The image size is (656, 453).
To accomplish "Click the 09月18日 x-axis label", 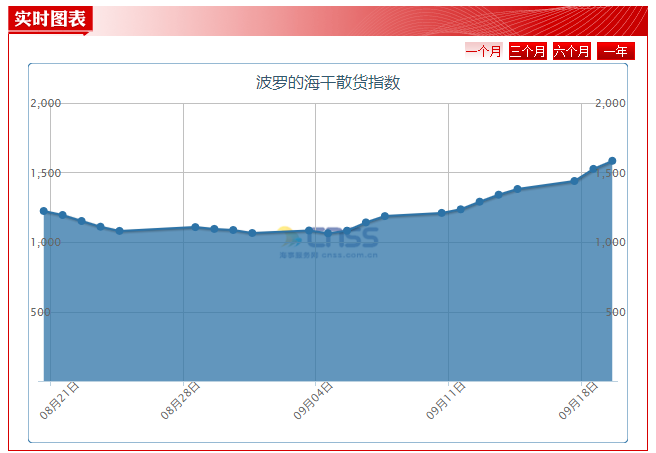I will tap(579, 400).
